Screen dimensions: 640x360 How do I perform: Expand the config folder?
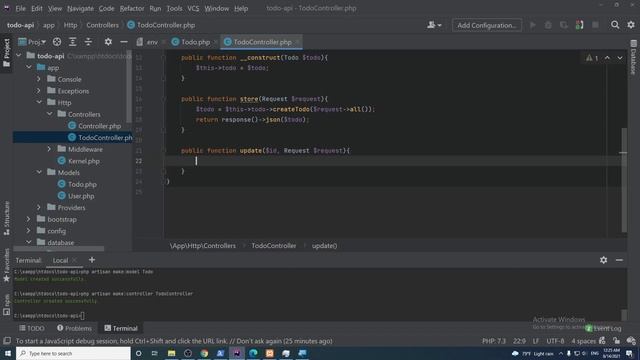pos(29,231)
